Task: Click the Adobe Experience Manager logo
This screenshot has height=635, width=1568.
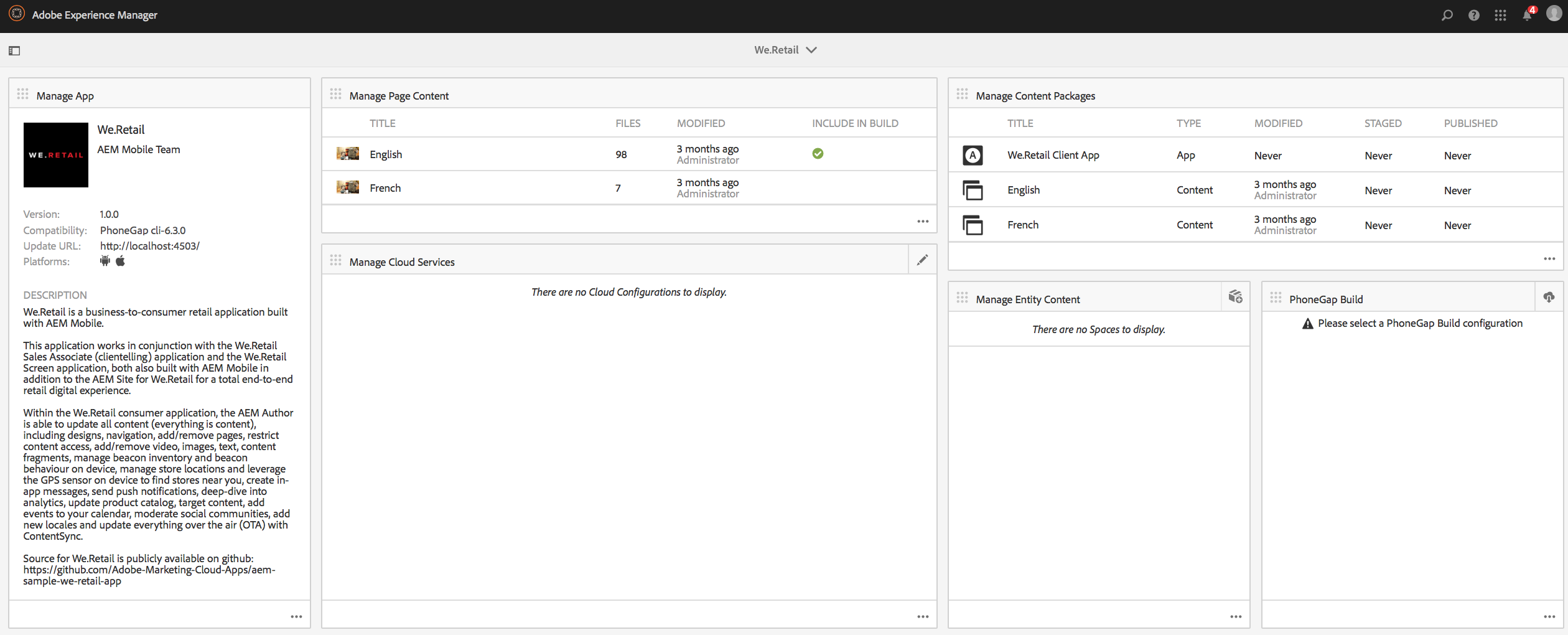Action: click(x=17, y=14)
